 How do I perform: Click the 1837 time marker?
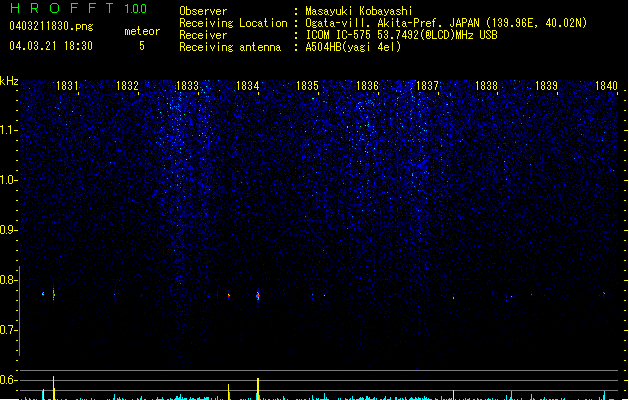(427, 86)
